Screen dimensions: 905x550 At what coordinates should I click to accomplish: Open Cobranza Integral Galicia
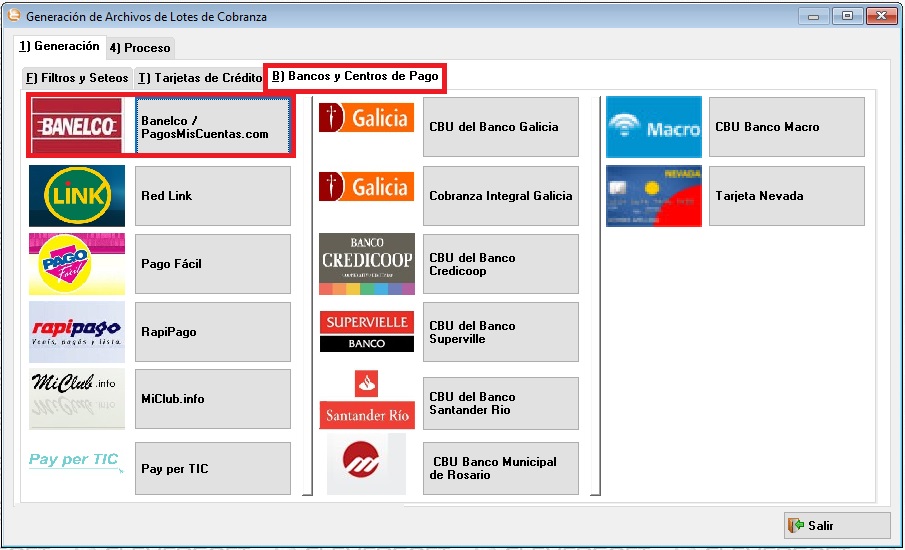pyautogui.click(x=500, y=196)
